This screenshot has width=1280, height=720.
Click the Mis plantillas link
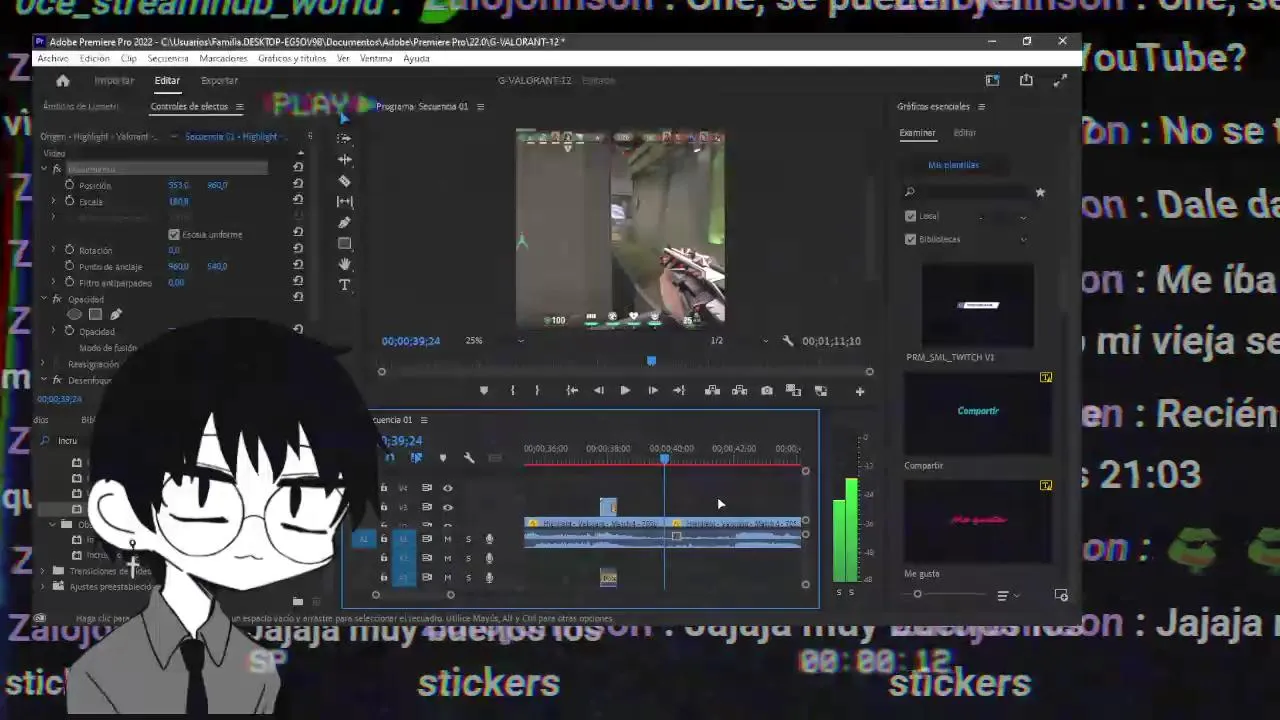(953, 165)
